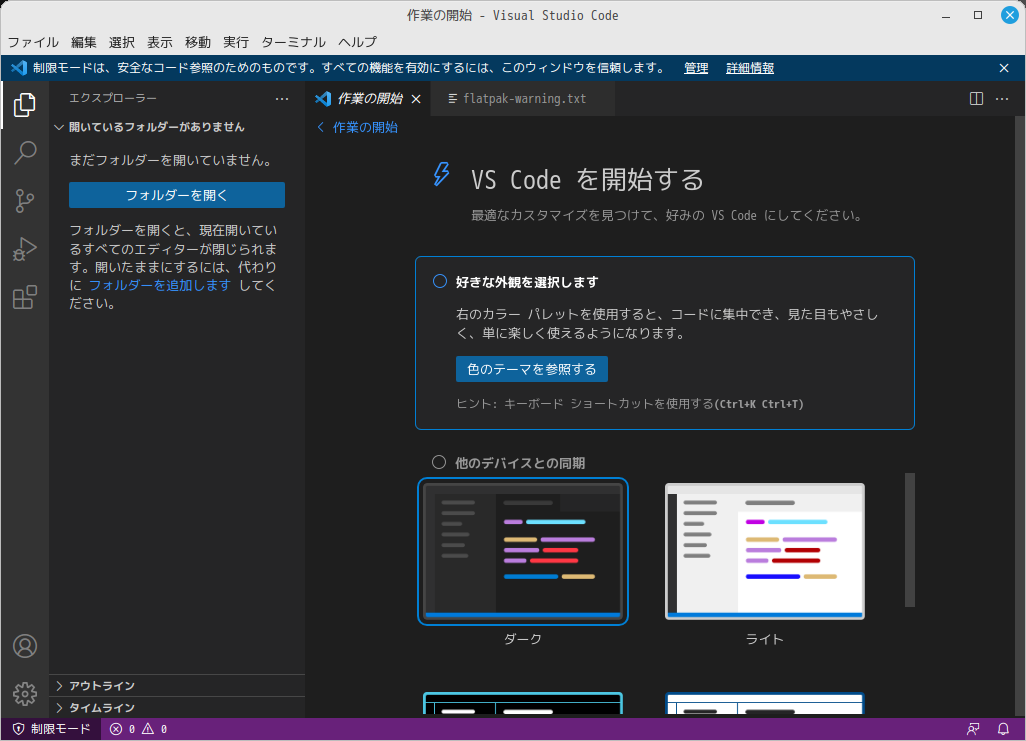Open the 移動 menu
Viewport: 1026px width, 741px height.
click(x=198, y=43)
